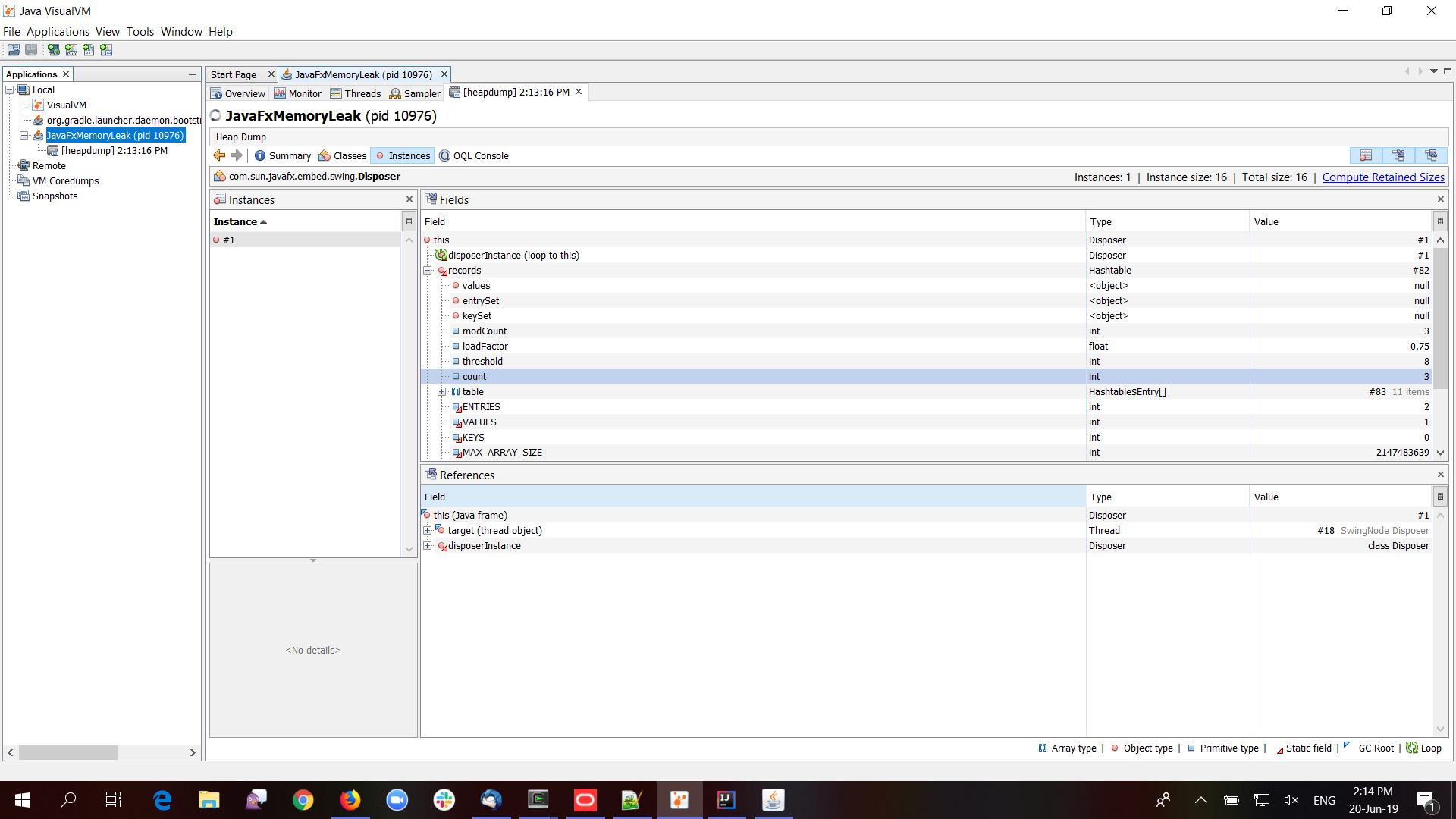
Task: Toggle the Fields view button at top right
Action: tap(1398, 155)
